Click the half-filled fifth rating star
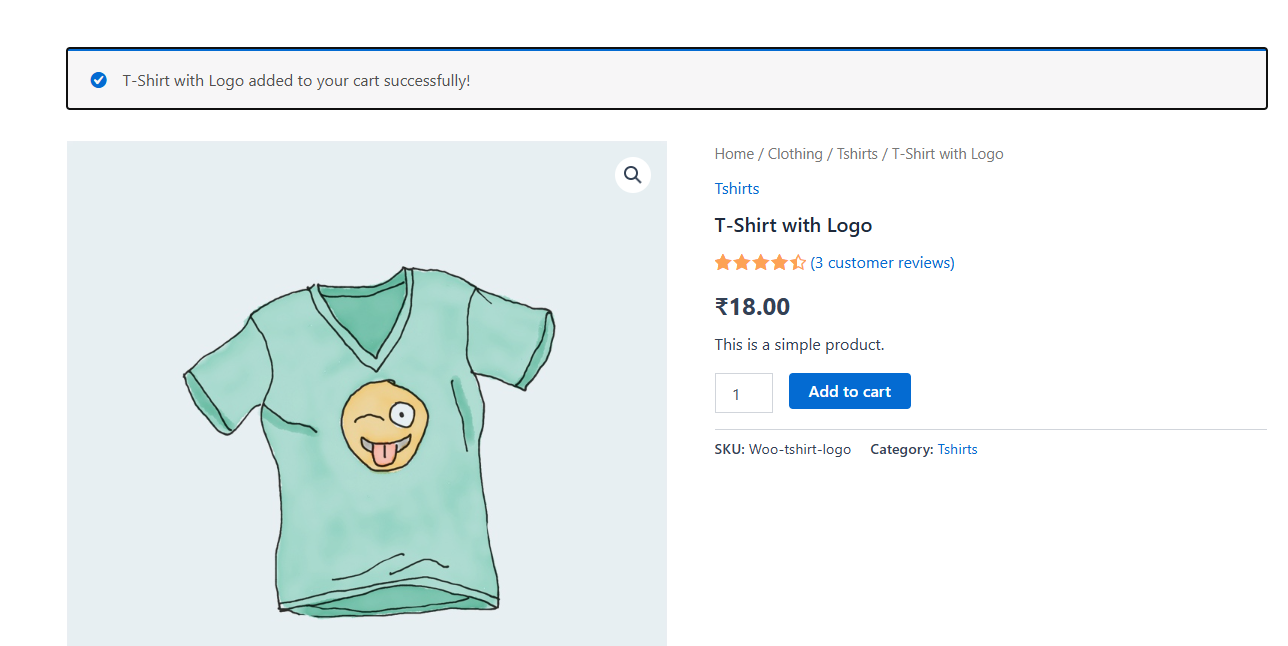 click(798, 262)
